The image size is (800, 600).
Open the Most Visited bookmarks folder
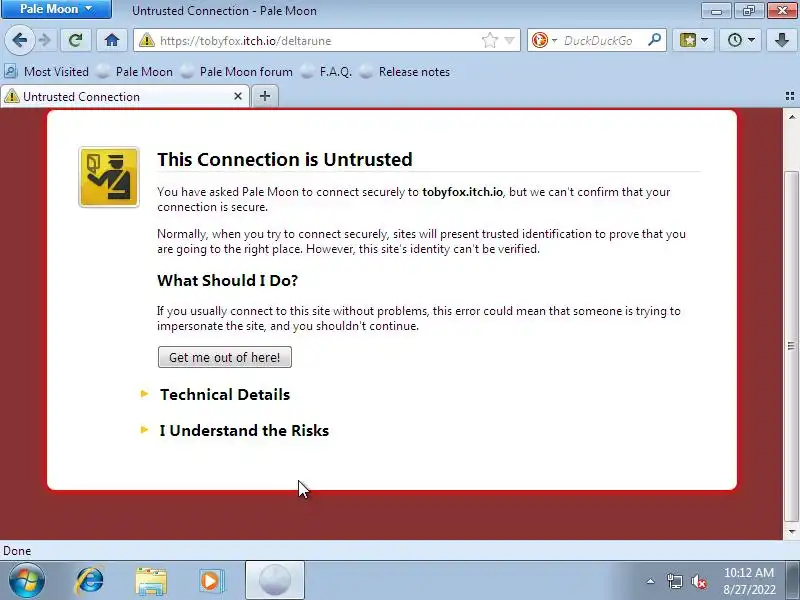pos(47,72)
